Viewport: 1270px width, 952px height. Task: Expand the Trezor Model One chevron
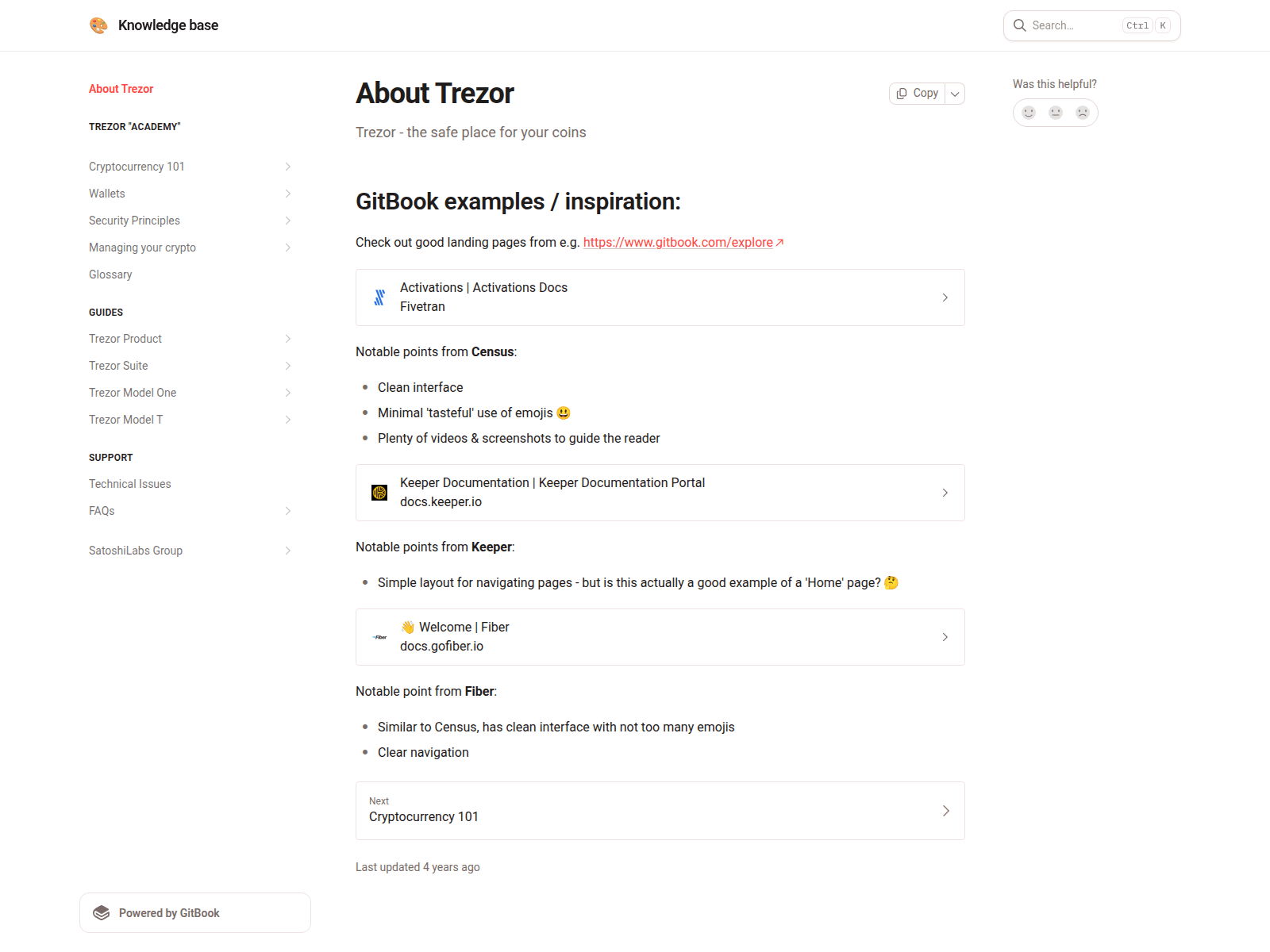[288, 393]
